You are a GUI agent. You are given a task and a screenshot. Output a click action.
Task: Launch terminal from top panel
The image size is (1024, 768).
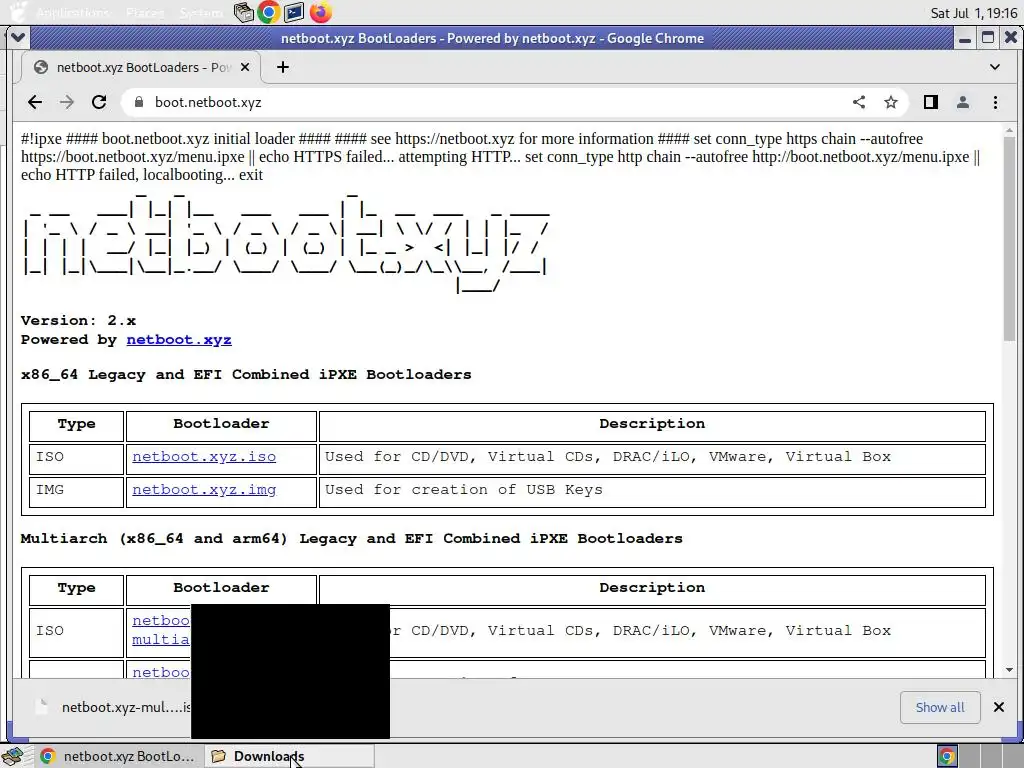tap(294, 12)
